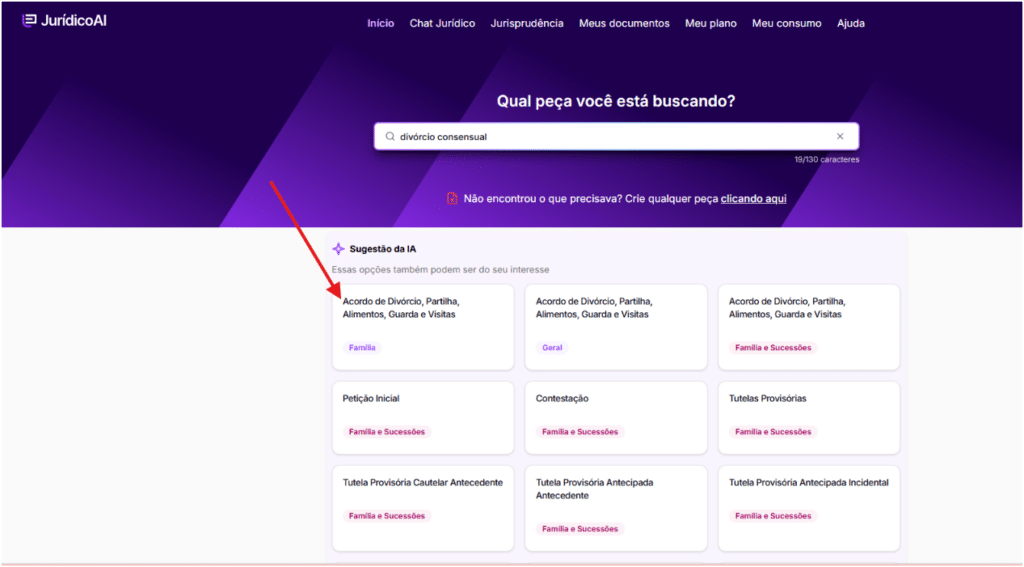View Meu consumo

coord(786,24)
